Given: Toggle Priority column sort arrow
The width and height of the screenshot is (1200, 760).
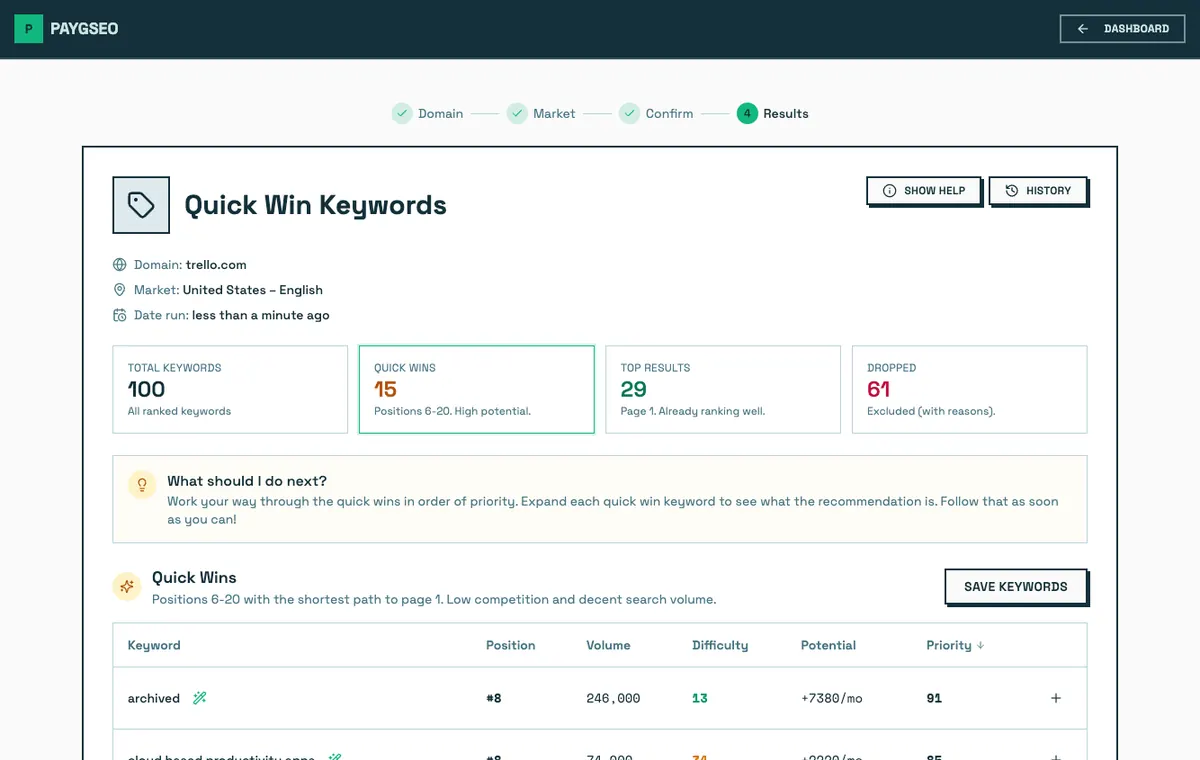Looking at the screenshot, I should 981,646.
